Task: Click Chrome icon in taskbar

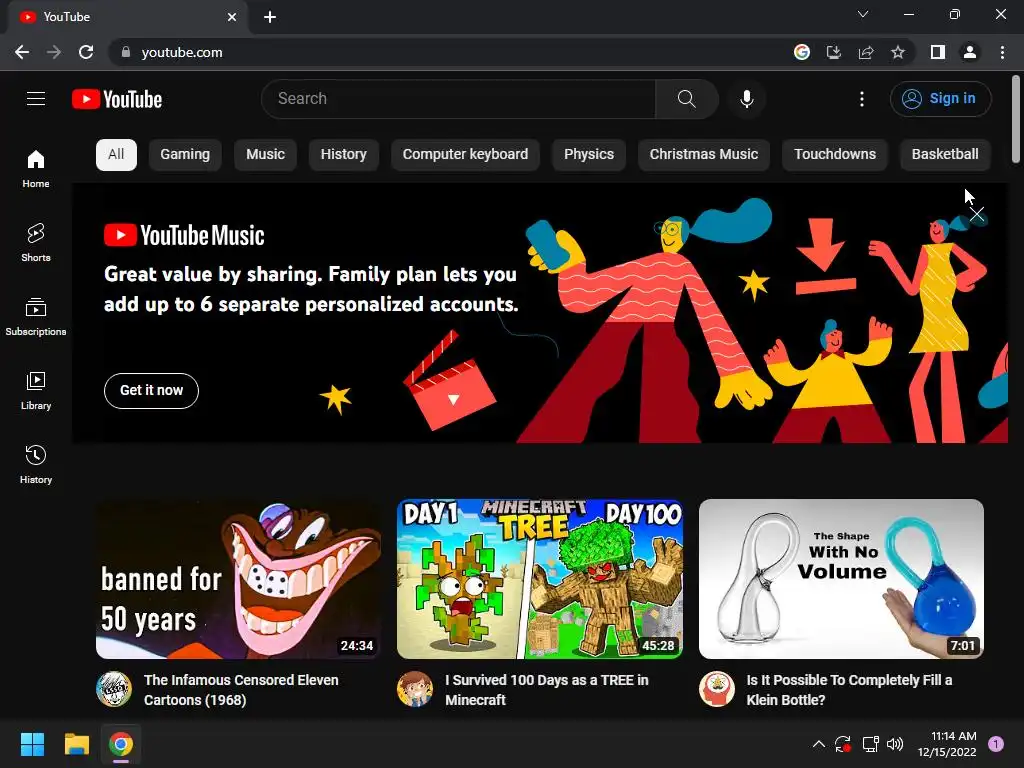Action: [x=121, y=744]
